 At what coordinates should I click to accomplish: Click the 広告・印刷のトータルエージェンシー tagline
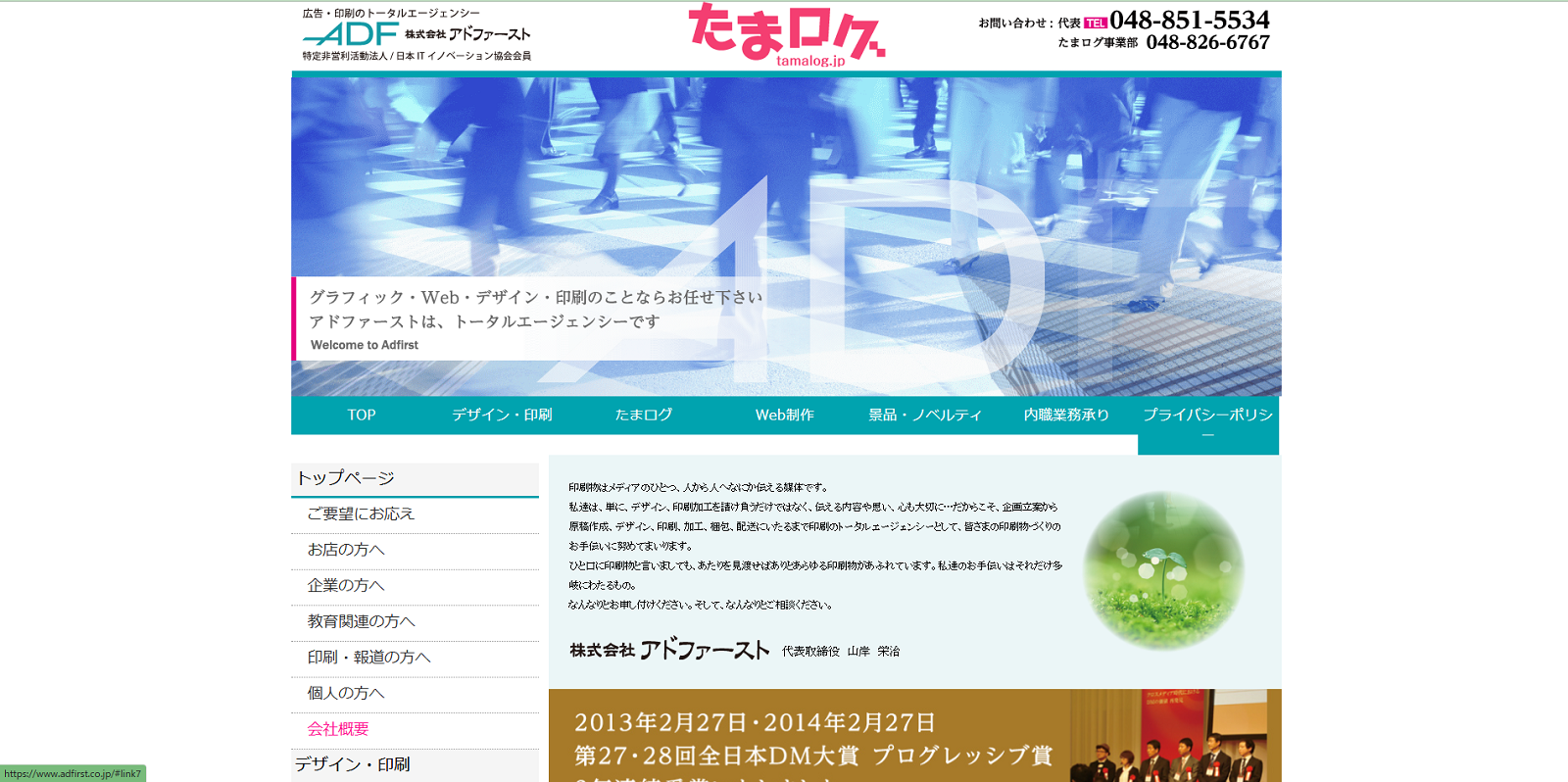pos(391,14)
